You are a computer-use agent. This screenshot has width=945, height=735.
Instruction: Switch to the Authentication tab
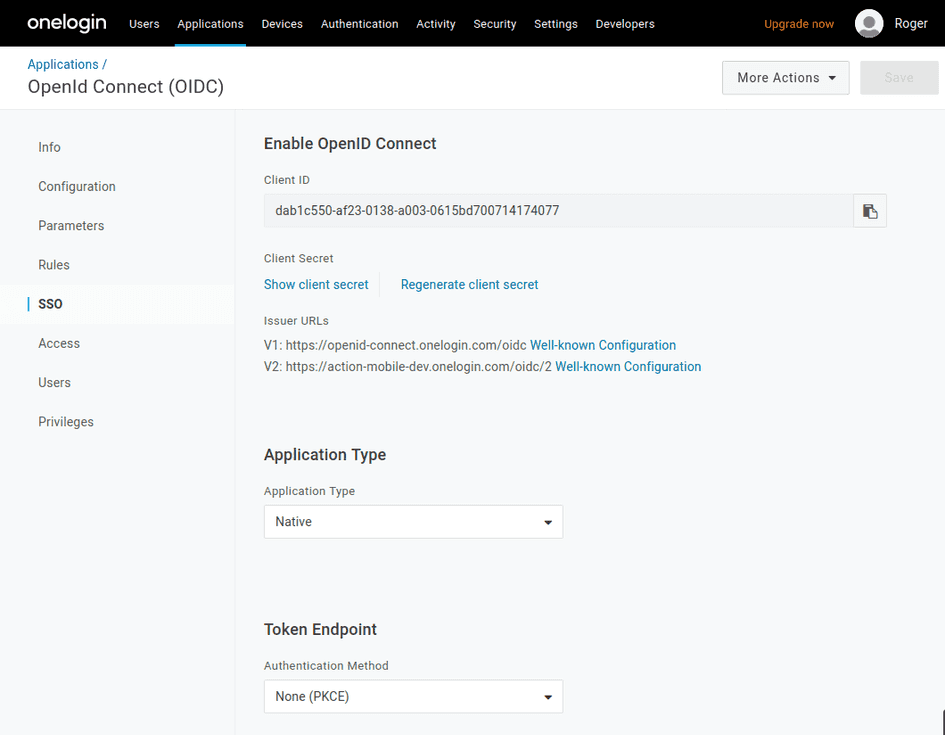click(359, 23)
